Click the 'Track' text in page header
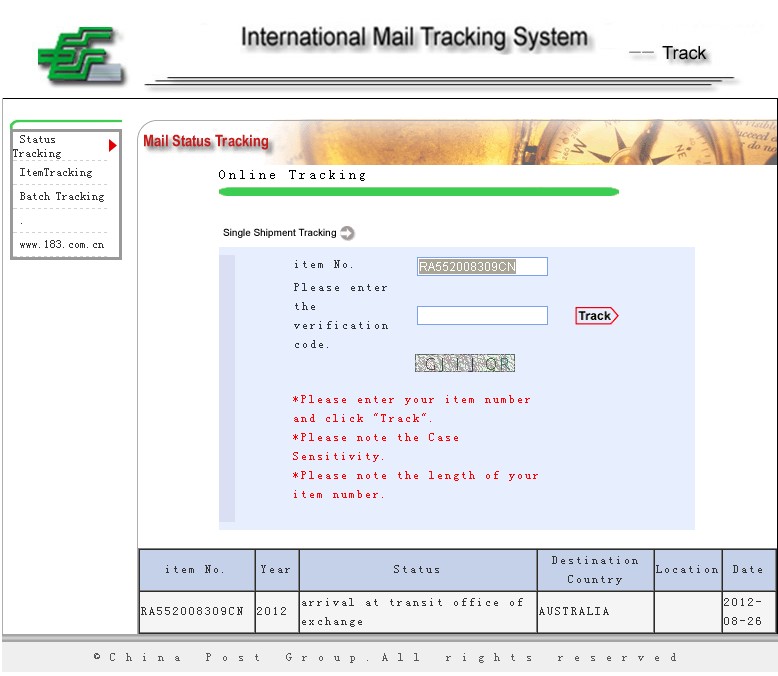 pyautogui.click(x=684, y=53)
